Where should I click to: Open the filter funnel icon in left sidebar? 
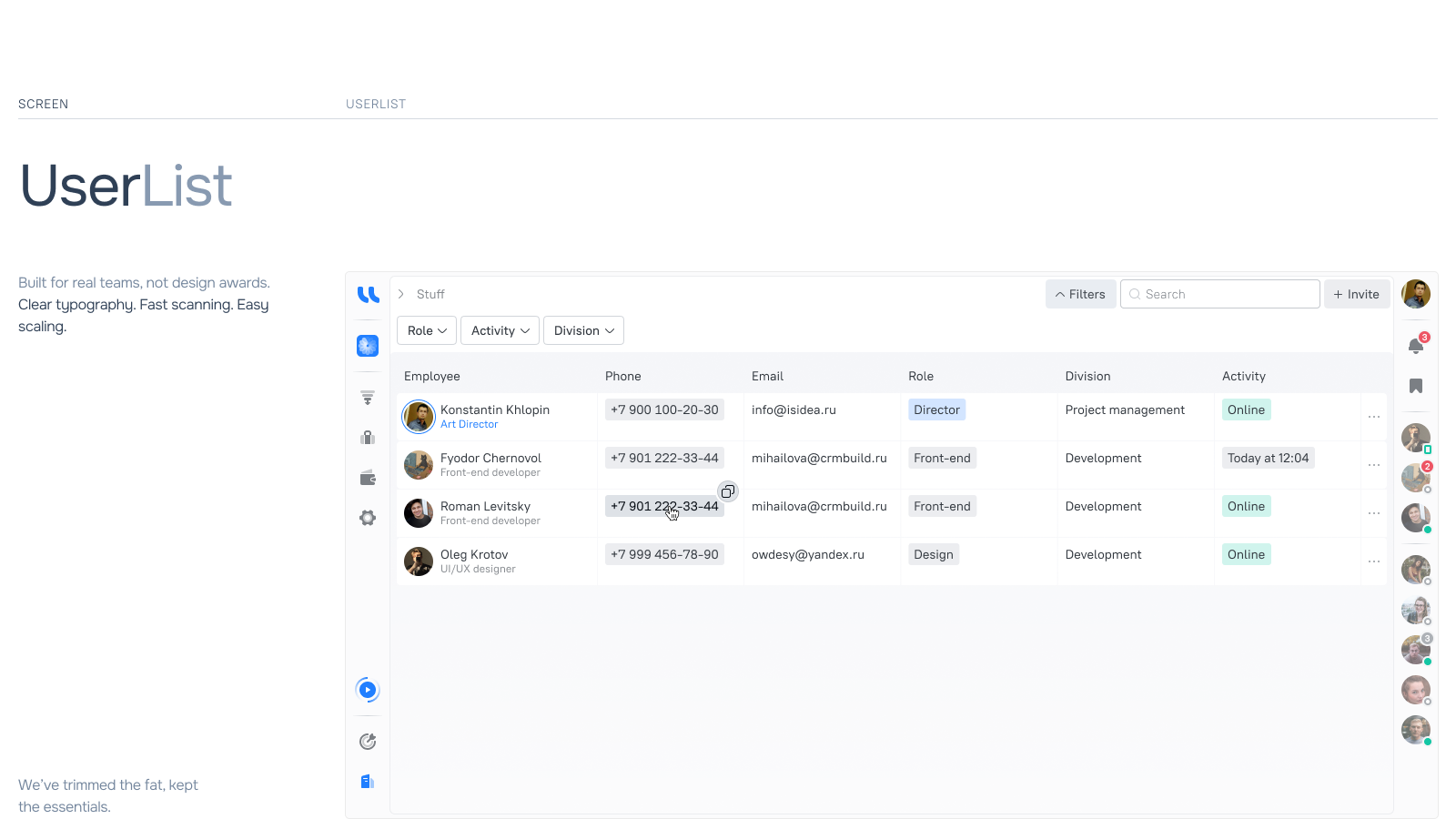tap(368, 397)
